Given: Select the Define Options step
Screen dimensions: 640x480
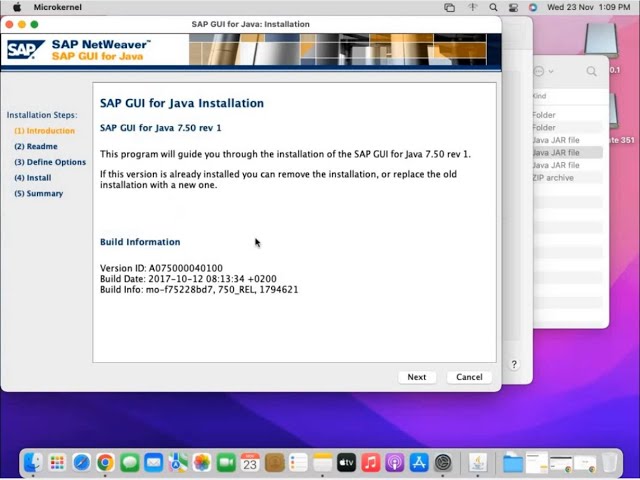Looking at the screenshot, I should [50, 162].
